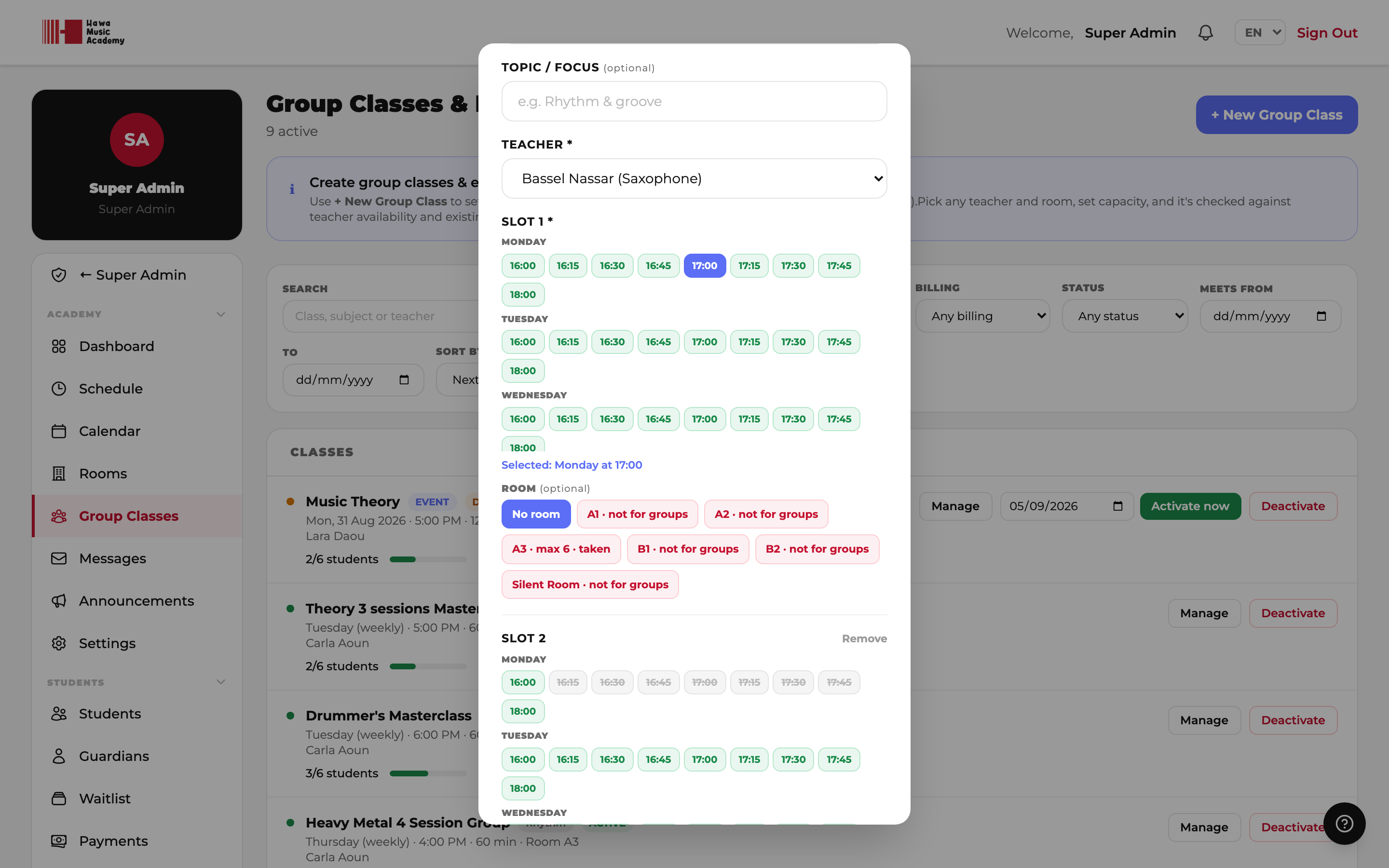Choose the No room option
This screenshot has height=868, width=1389.
coord(535,514)
